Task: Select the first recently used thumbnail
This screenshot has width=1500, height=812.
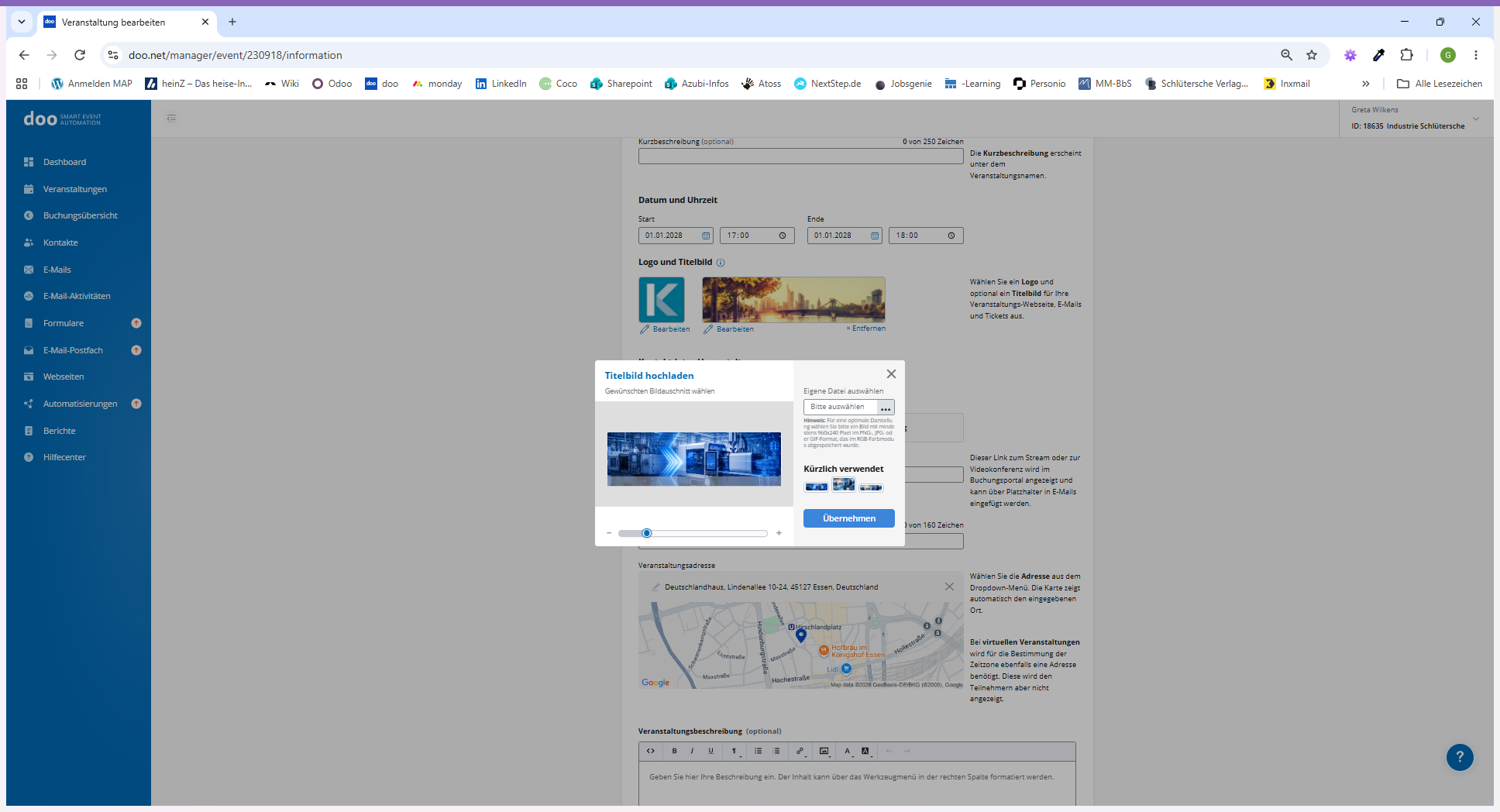Action: (816, 487)
